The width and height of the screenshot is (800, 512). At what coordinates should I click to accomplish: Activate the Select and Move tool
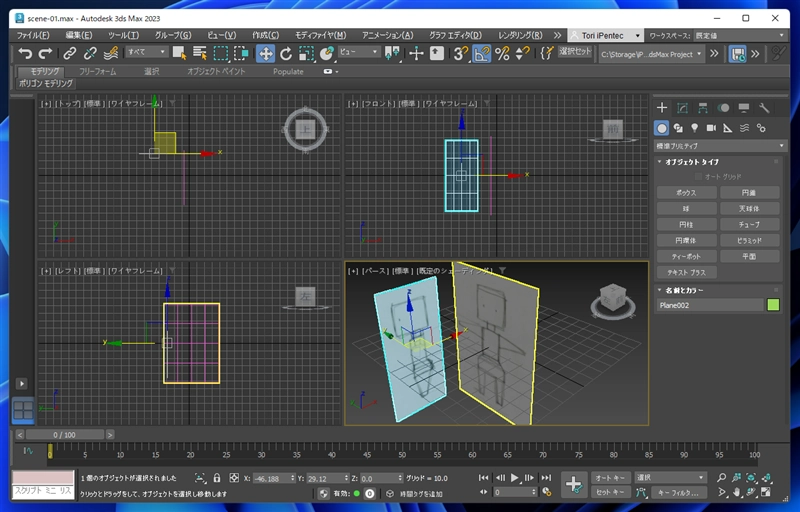[x=265, y=53]
